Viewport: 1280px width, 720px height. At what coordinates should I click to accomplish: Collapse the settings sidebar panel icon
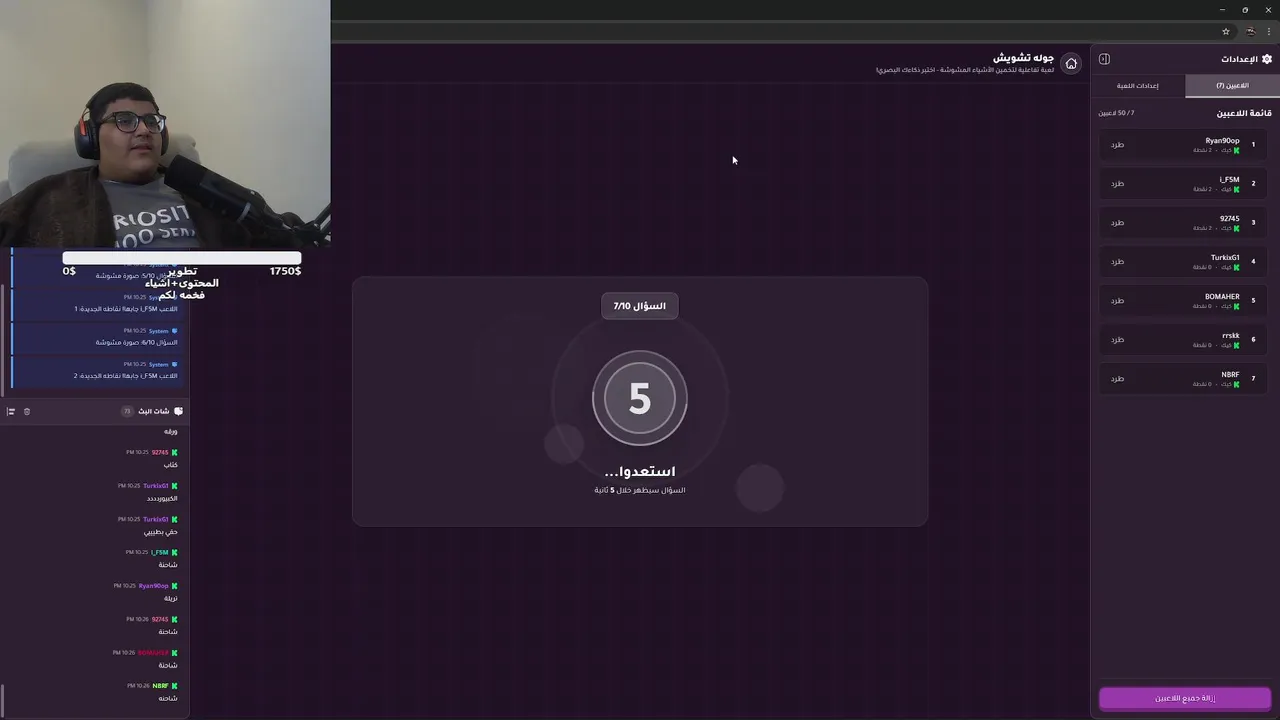click(1104, 59)
